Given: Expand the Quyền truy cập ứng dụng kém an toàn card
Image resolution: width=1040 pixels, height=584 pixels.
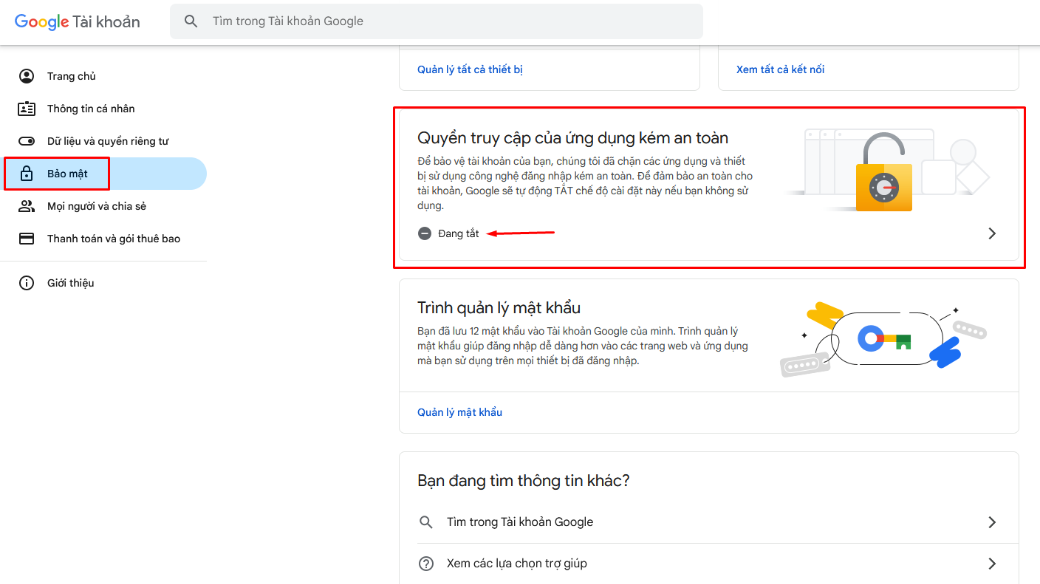Looking at the screenshot, I should [991, 233].
